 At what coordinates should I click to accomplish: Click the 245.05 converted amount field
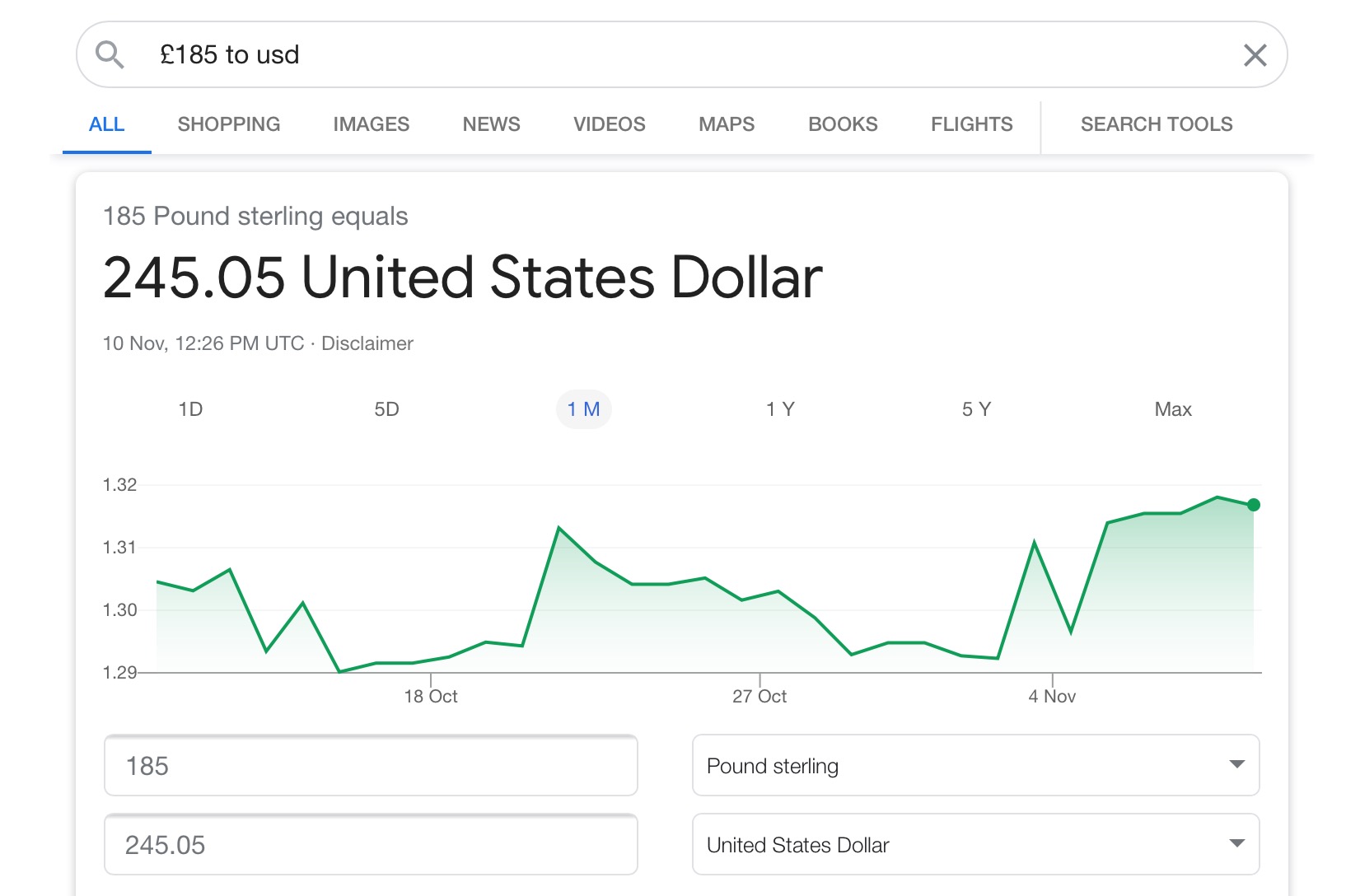[x=371, y=845]
